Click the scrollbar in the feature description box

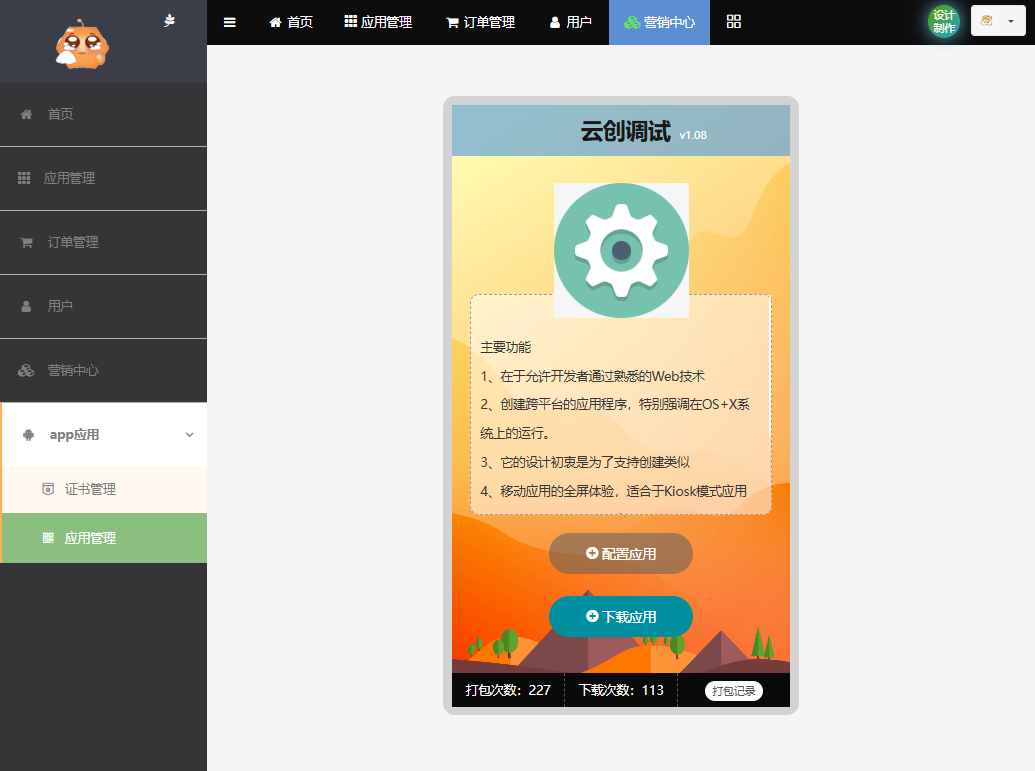coord(769,368)
